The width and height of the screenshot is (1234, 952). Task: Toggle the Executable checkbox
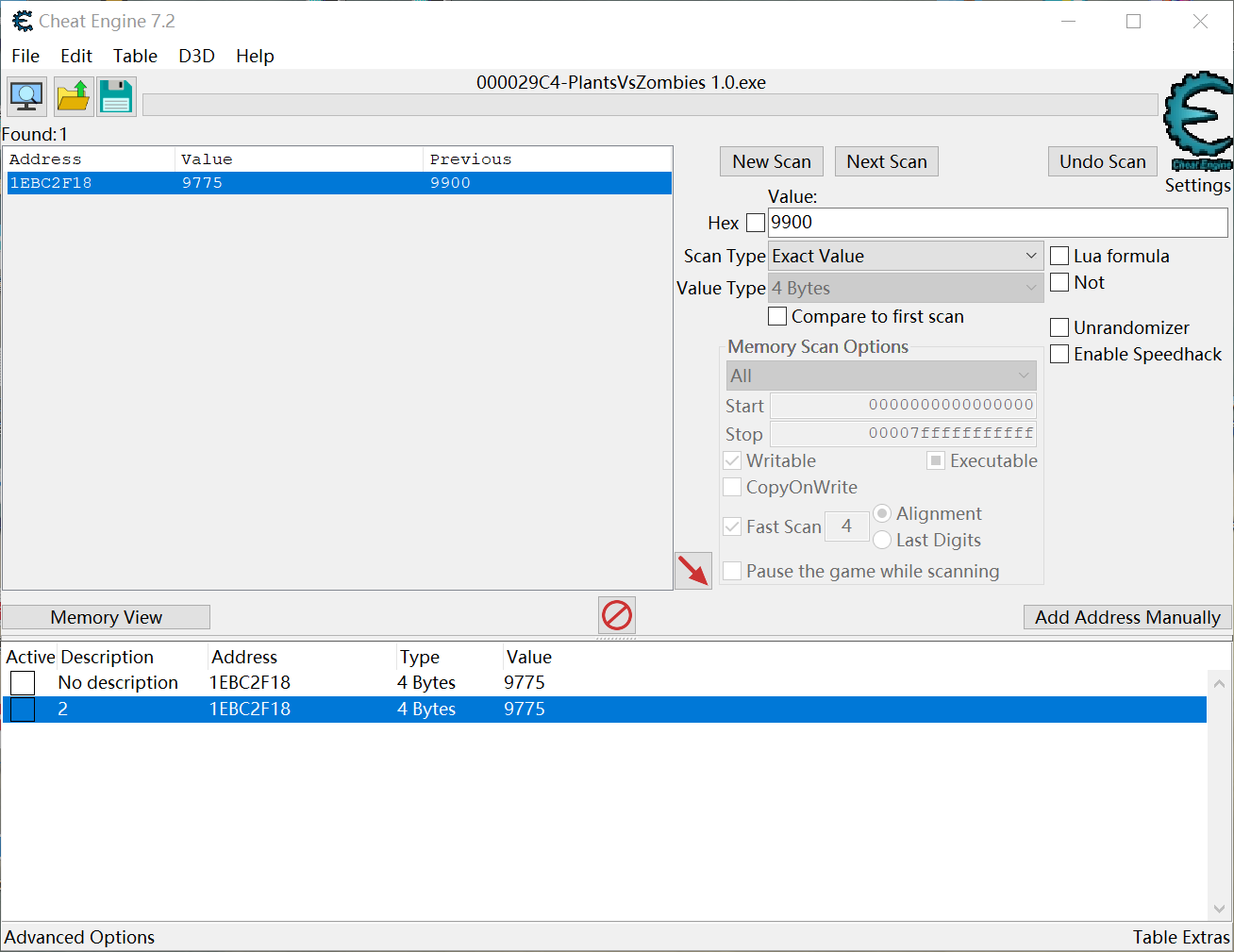[x=936, y=460]
